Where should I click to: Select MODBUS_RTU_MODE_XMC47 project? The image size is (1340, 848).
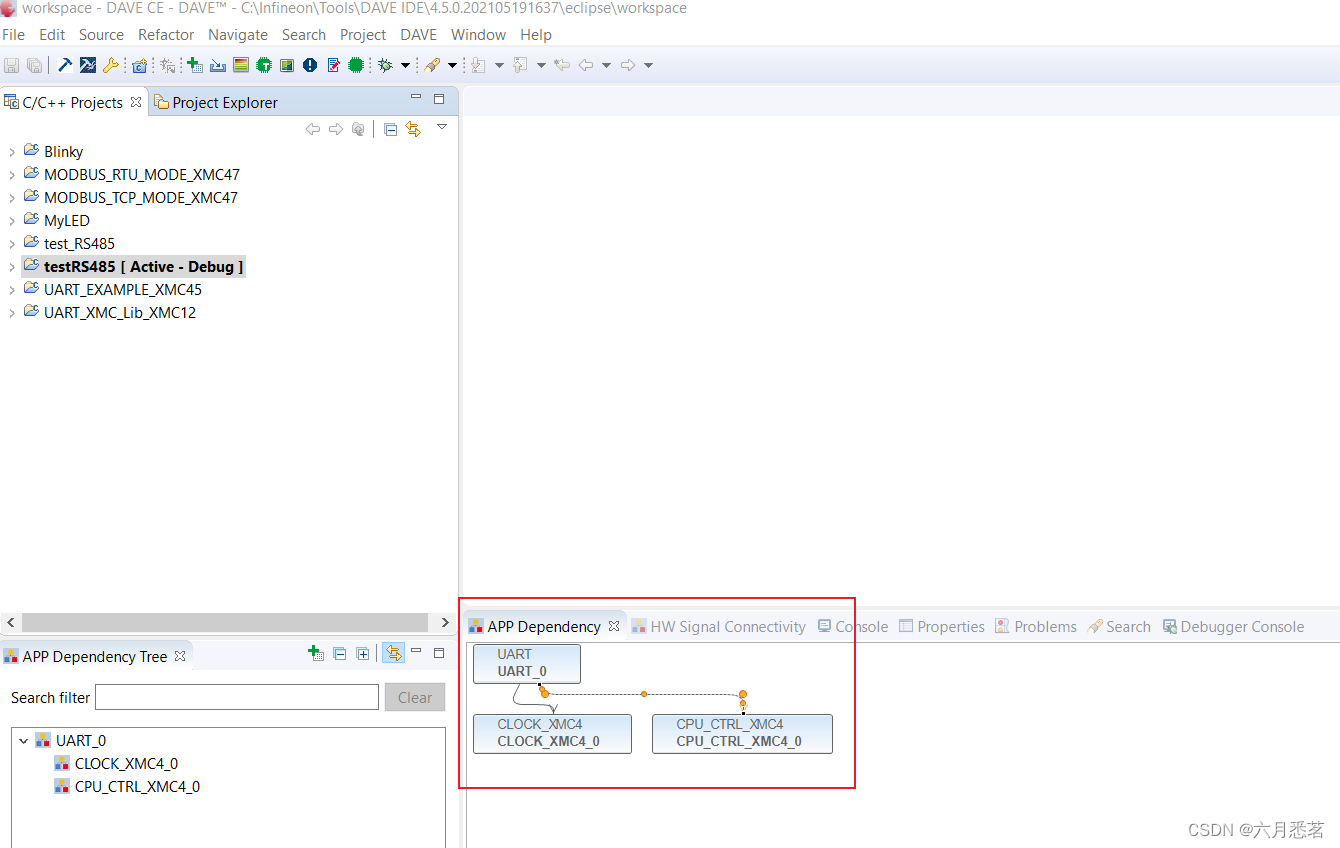pos(141,175)
